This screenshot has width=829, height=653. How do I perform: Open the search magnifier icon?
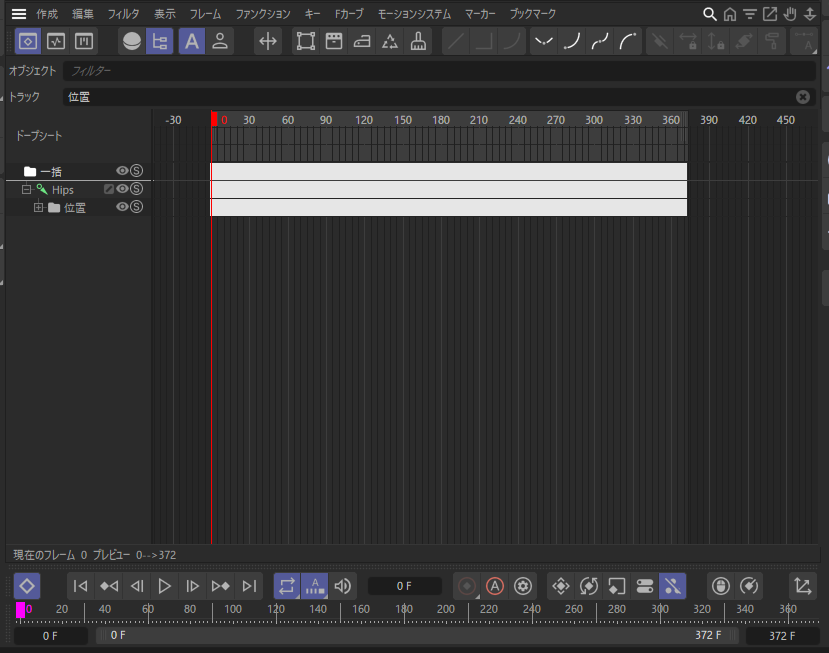pos(710,14)
